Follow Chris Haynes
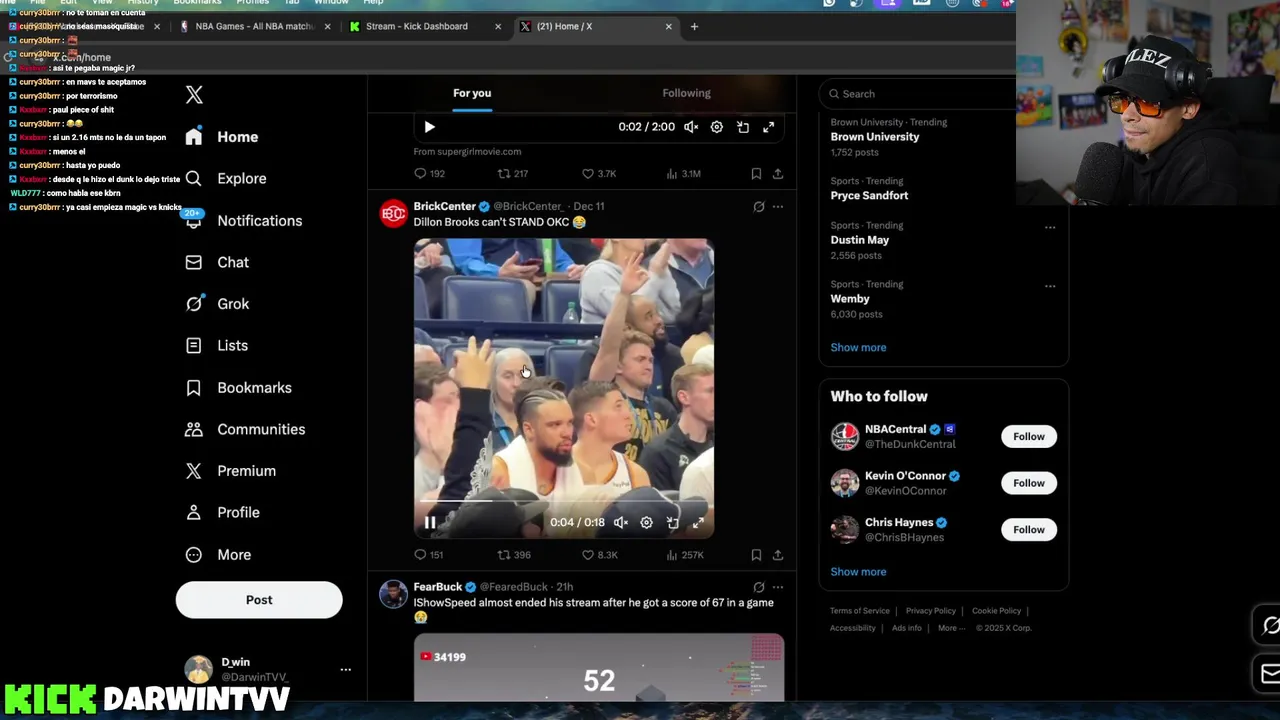Viewport: 1280px width, 720px height. tap(1028, 530)
